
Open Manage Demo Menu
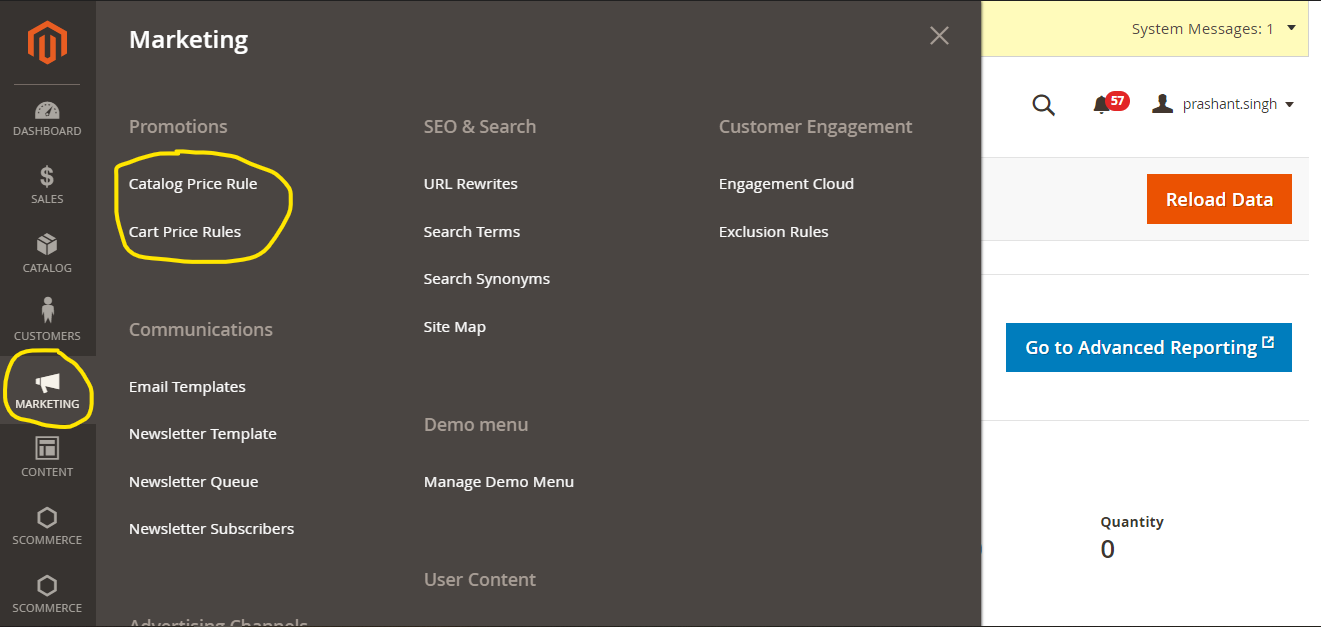click(498, 481)
